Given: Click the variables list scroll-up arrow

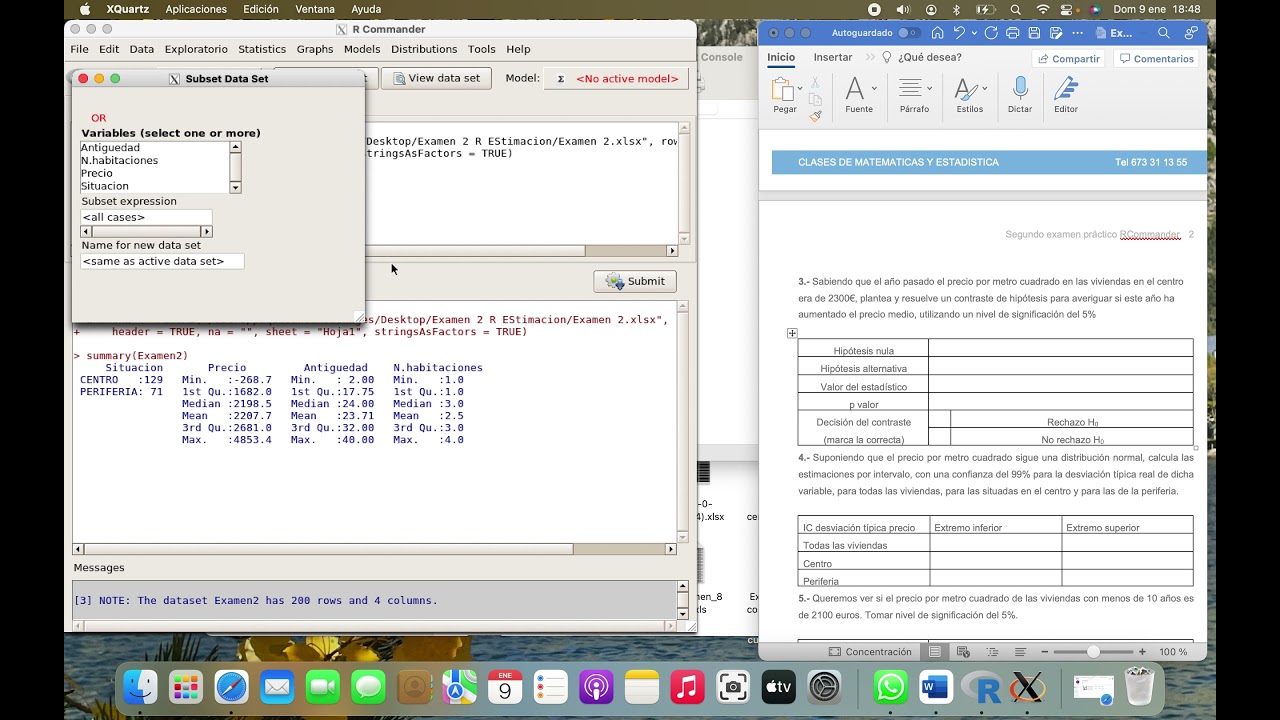Looking at the screenshot, I should [235, 147].
